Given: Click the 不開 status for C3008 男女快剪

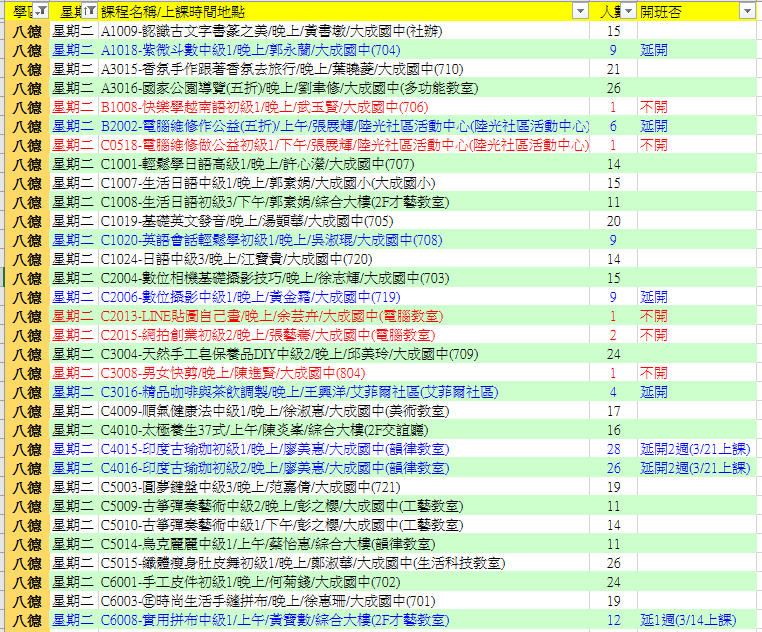Looking at the screenshot, I should [x=654, y=373].
